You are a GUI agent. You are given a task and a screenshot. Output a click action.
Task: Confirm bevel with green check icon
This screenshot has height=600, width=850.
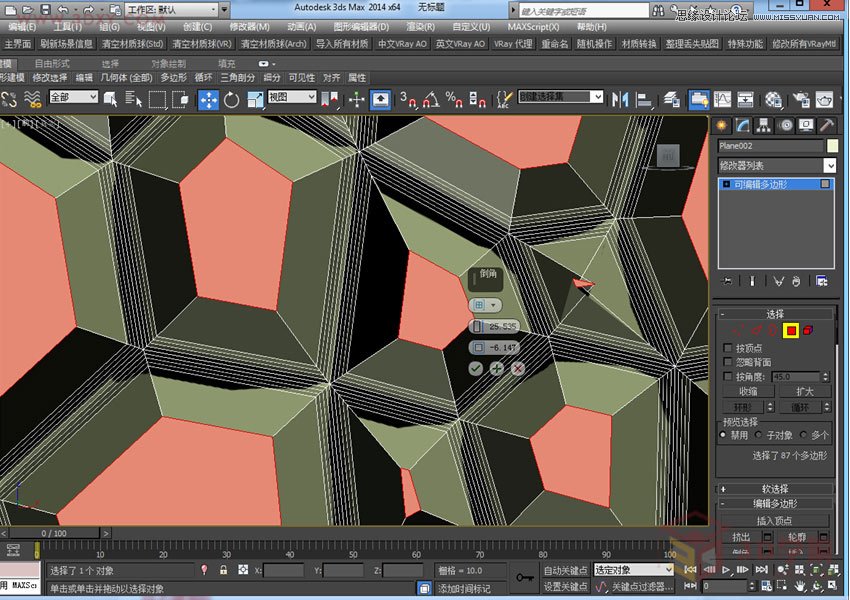click(476, 369)
